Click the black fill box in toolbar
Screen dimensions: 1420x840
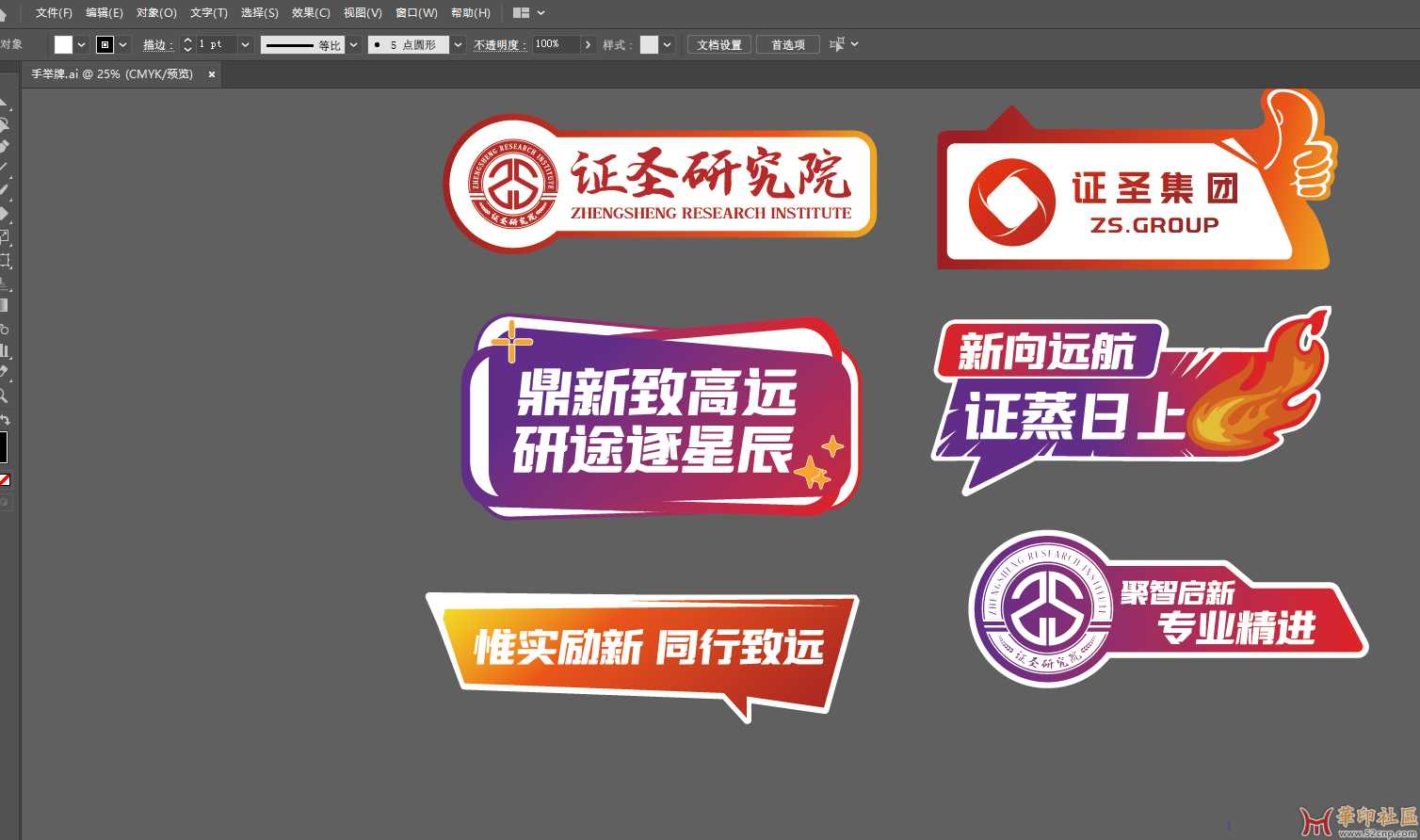(x=3, y=447)
